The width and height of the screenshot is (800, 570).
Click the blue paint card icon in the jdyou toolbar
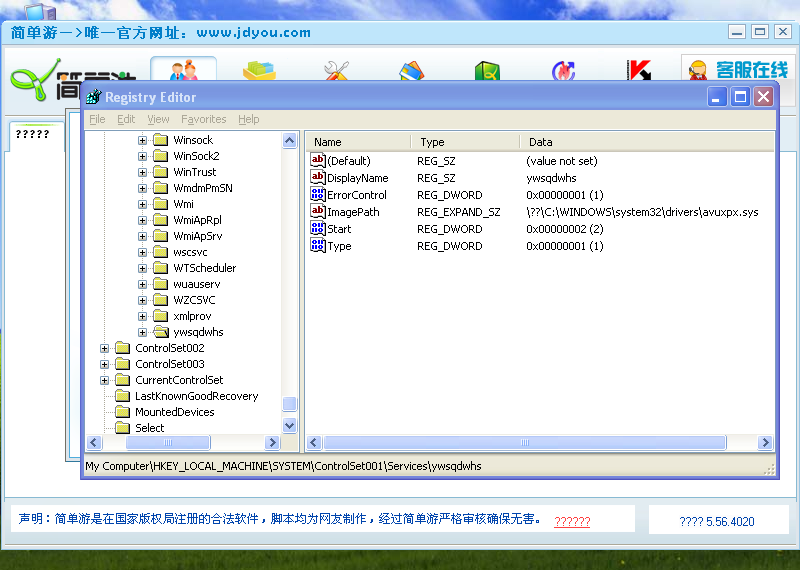tap(412, 71)
